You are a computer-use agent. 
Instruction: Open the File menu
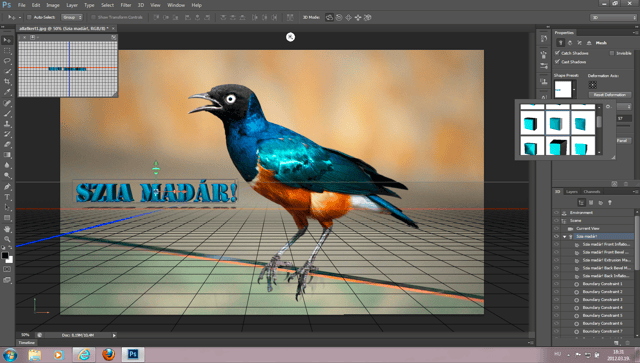click(21, 5)
